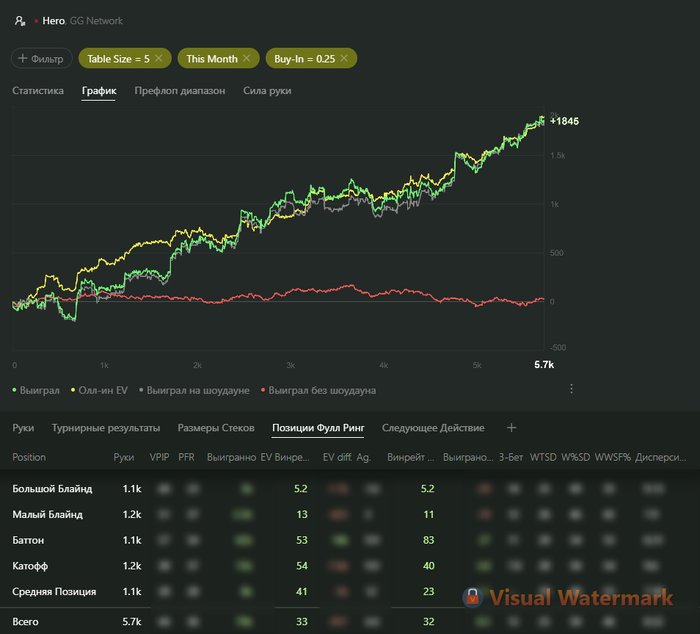Toggle the Олл-ин EV yellow line legend
This screenshot has height=634, width=700.
tap(99, 390)
